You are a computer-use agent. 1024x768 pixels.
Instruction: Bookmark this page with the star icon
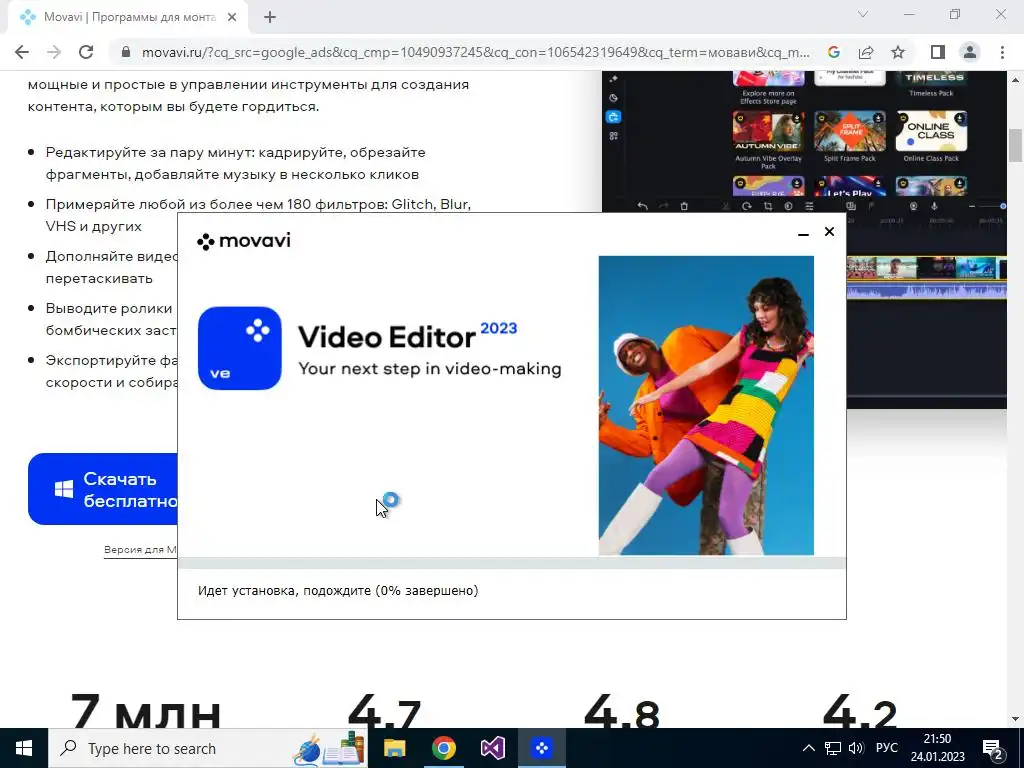(x=898, y=52)
